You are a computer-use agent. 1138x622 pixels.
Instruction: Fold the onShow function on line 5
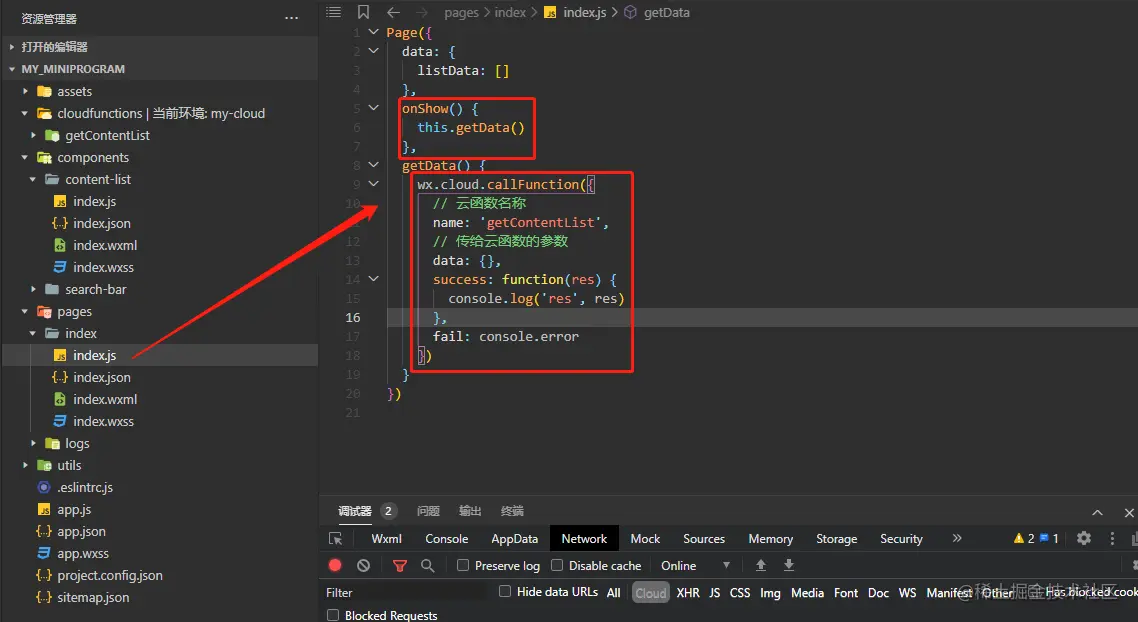click(x=374, y=108)
